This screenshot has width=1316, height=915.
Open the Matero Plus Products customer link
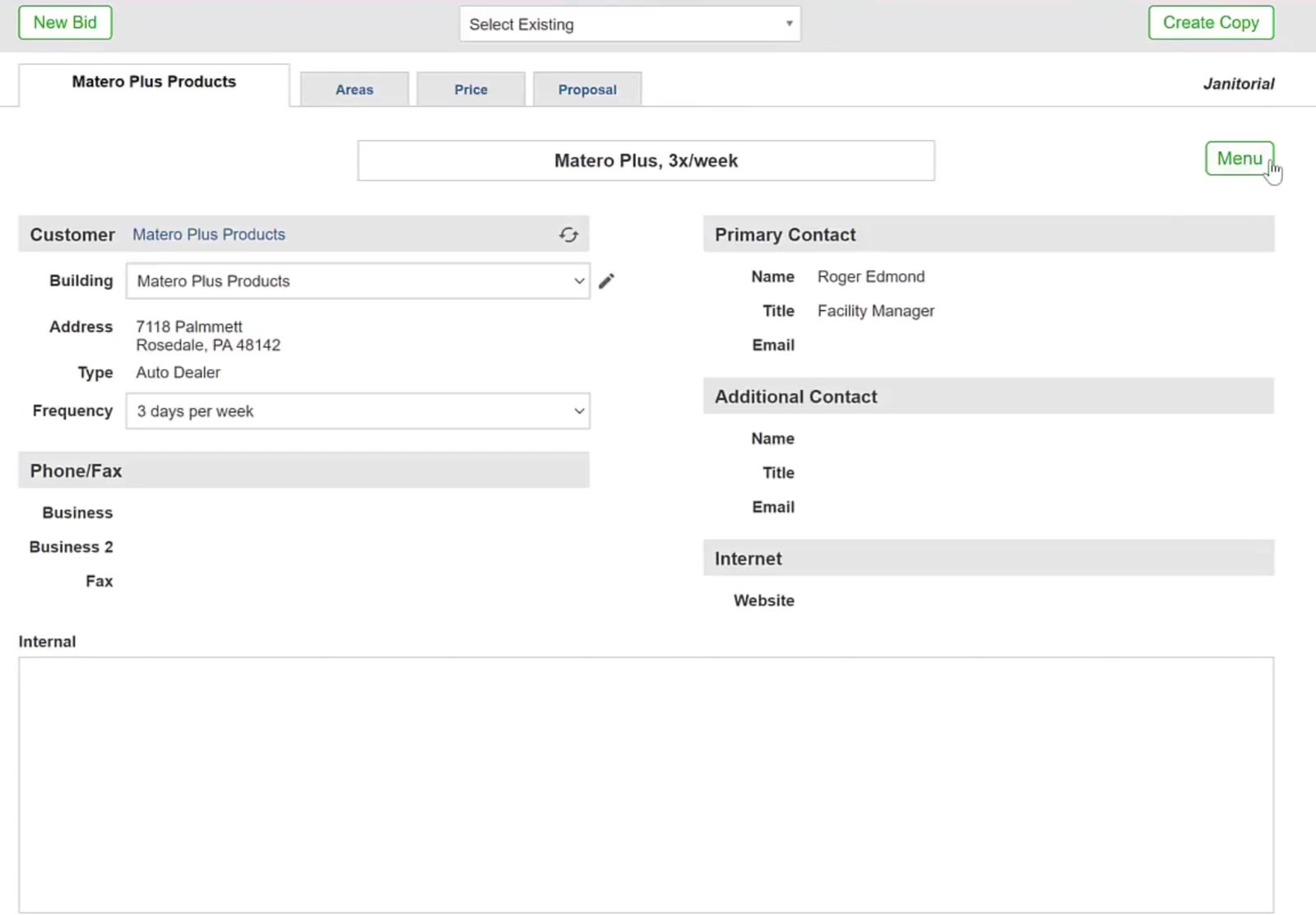tap(209, 235)
